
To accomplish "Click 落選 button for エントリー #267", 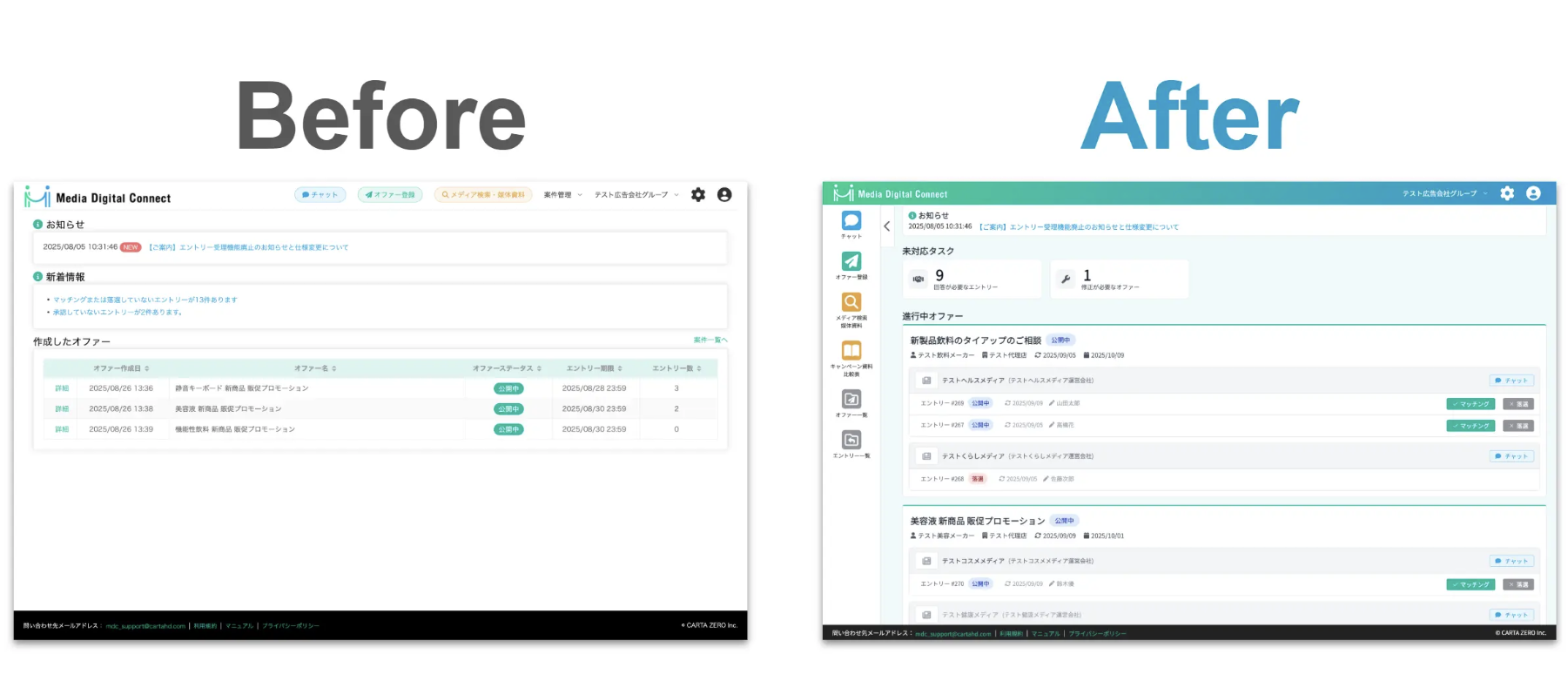I will [x=1520, y=426].
